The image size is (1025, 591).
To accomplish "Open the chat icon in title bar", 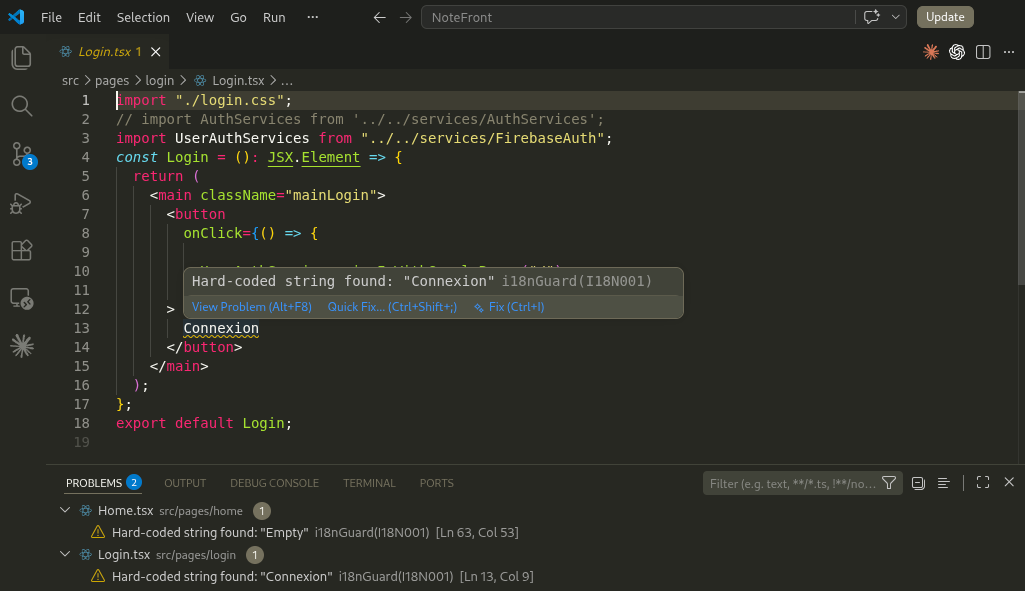I will [871, 17].
